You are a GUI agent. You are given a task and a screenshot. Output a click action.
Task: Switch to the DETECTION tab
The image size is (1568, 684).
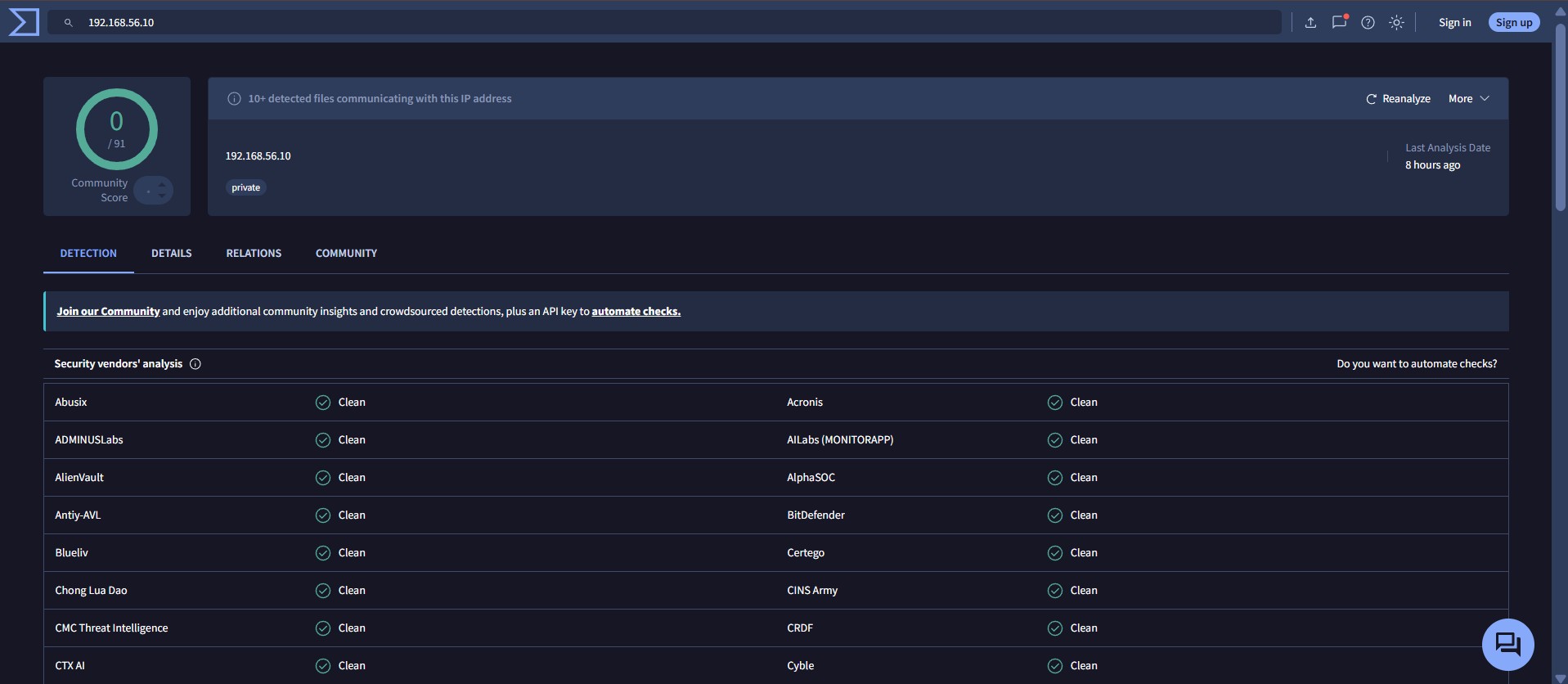click(x=88, y=254)
